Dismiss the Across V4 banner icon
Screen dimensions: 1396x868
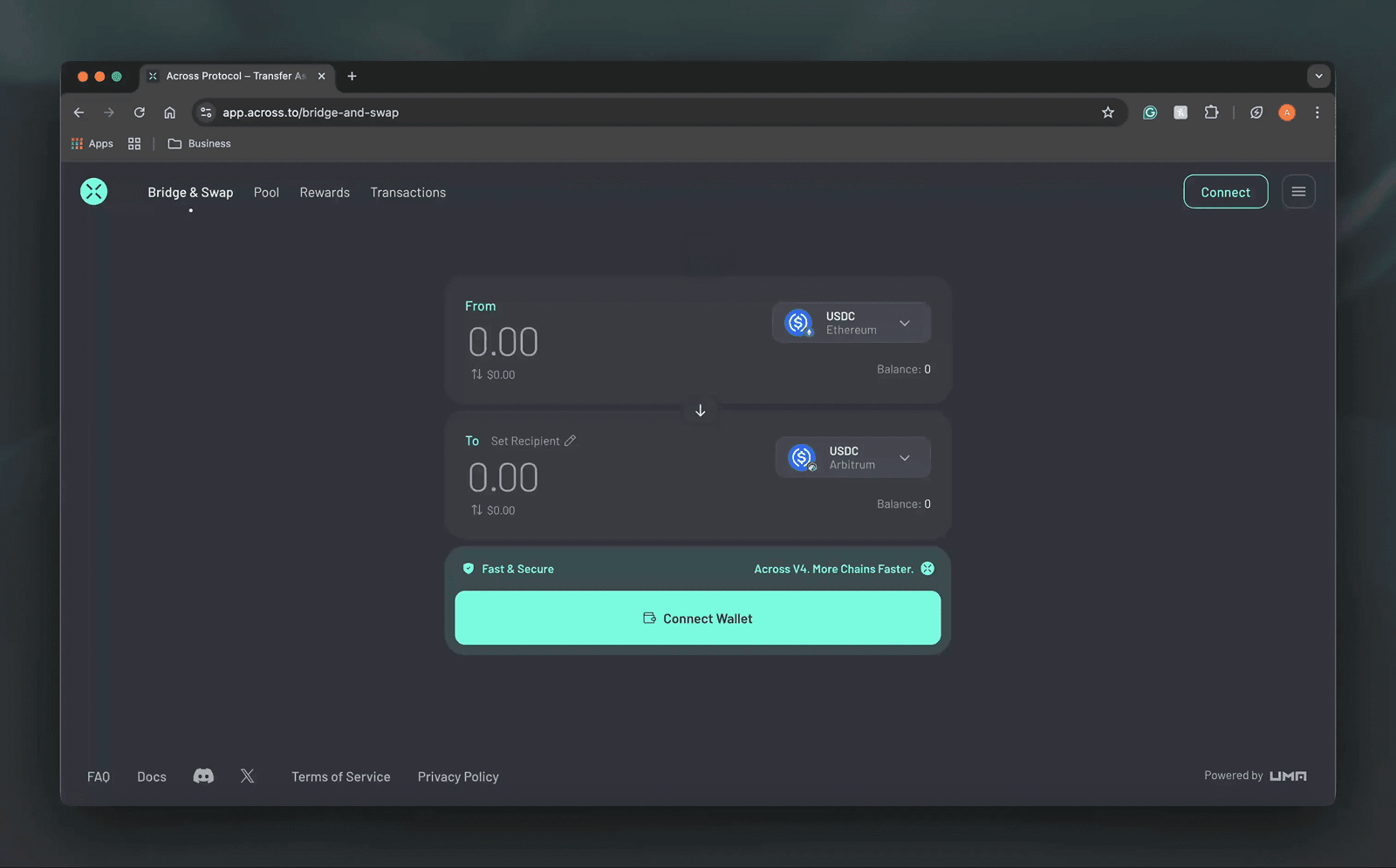click(x=927, y=568)
